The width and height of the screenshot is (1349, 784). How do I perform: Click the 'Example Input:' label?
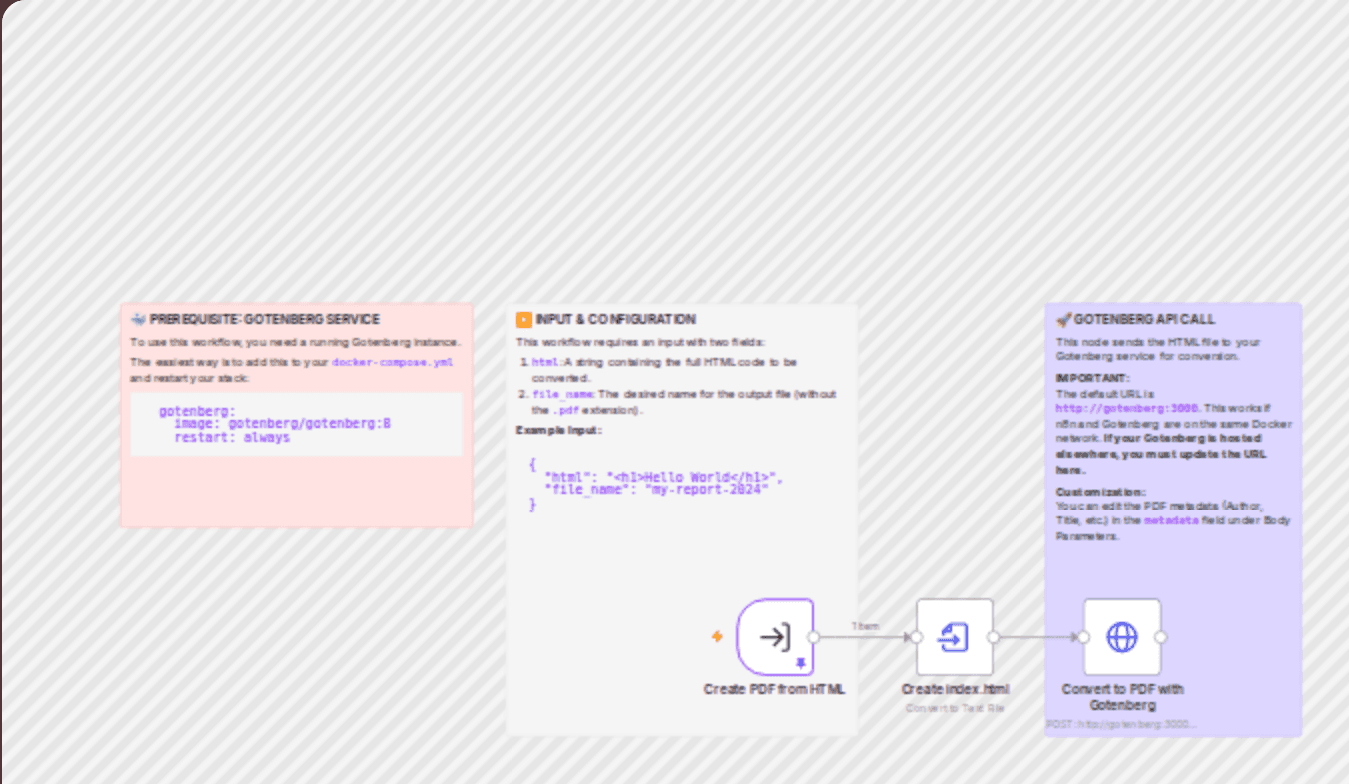point(558,430)
